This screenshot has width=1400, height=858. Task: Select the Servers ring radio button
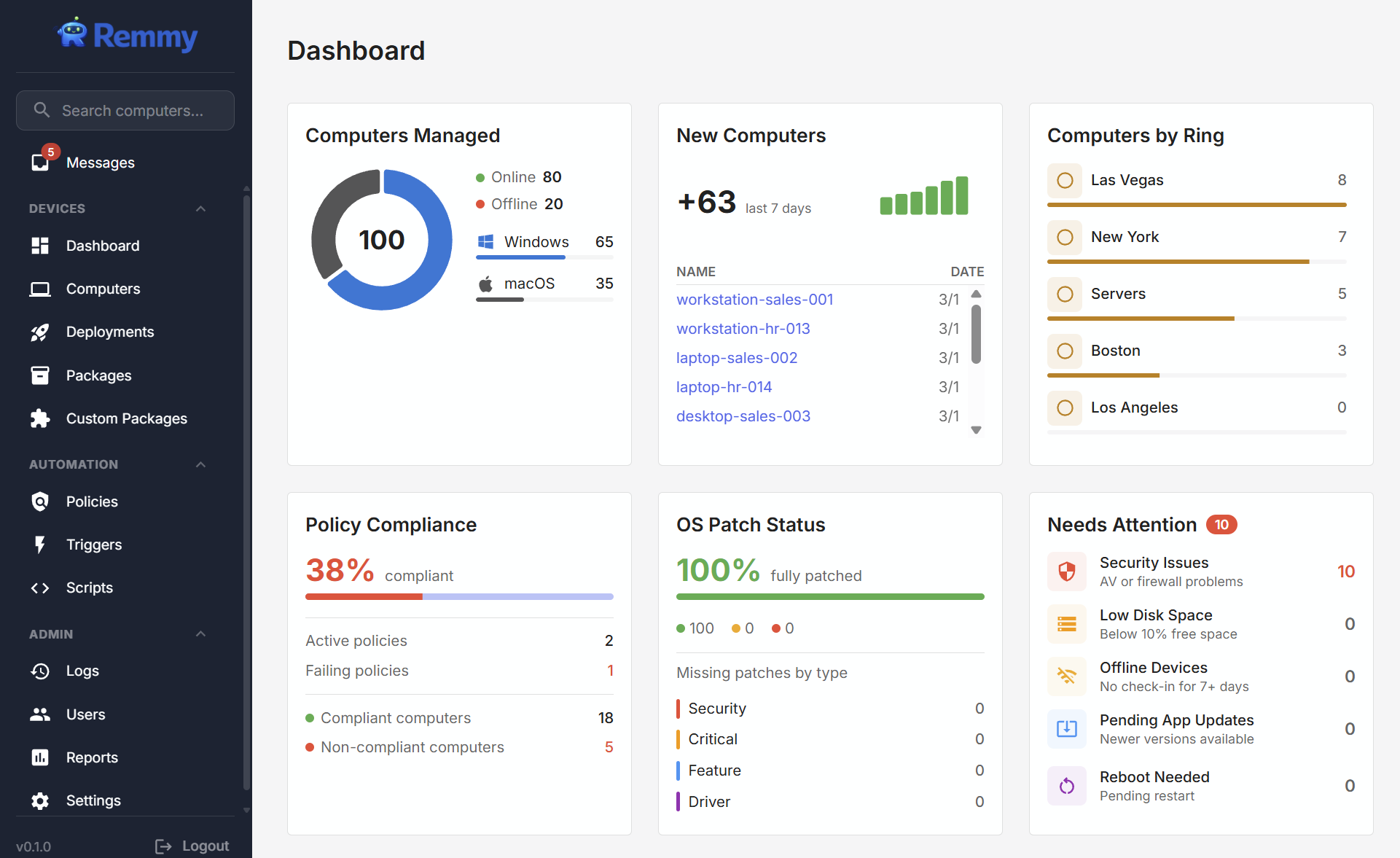1065,294
